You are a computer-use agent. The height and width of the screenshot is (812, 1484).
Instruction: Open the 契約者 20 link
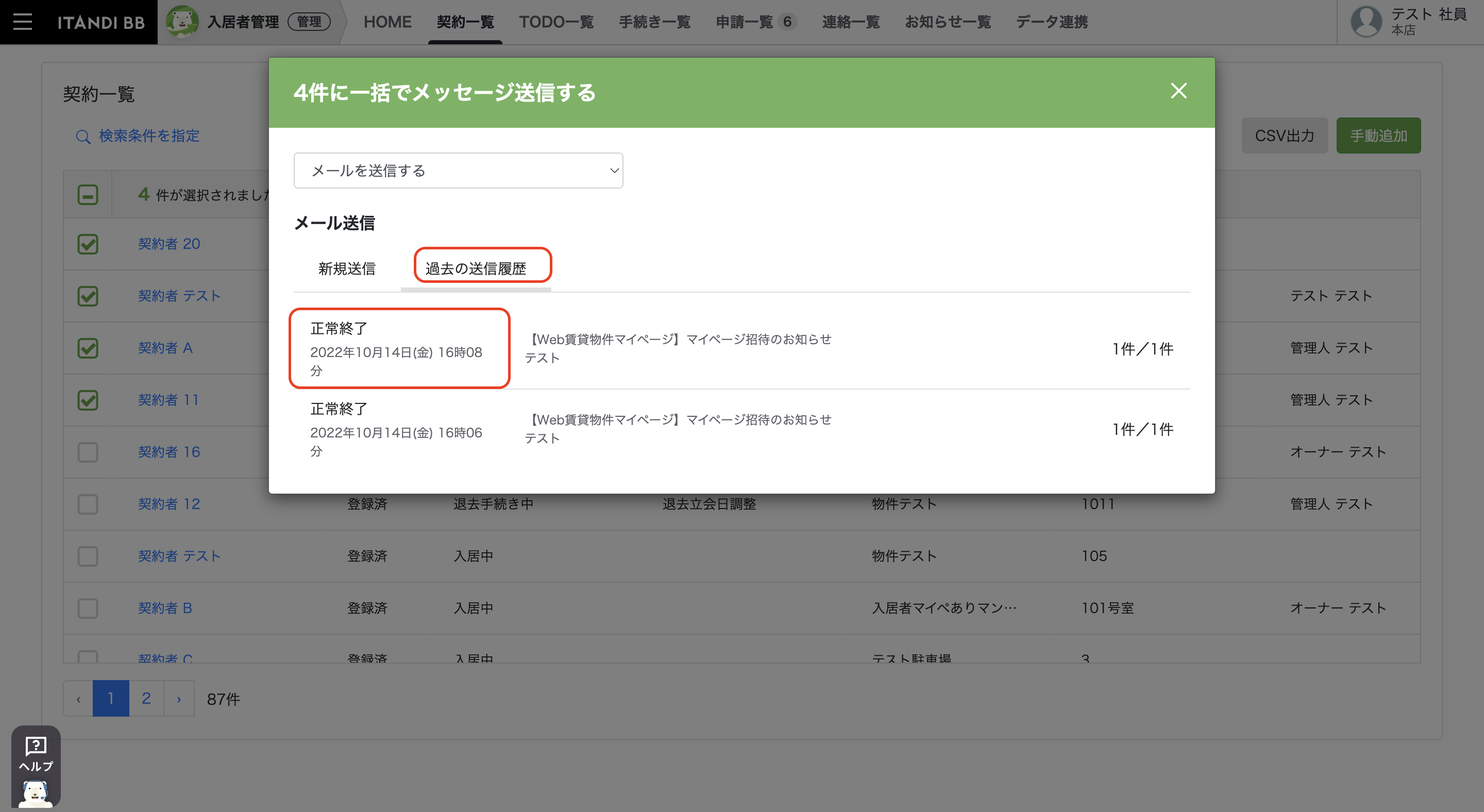click(169, 244)
